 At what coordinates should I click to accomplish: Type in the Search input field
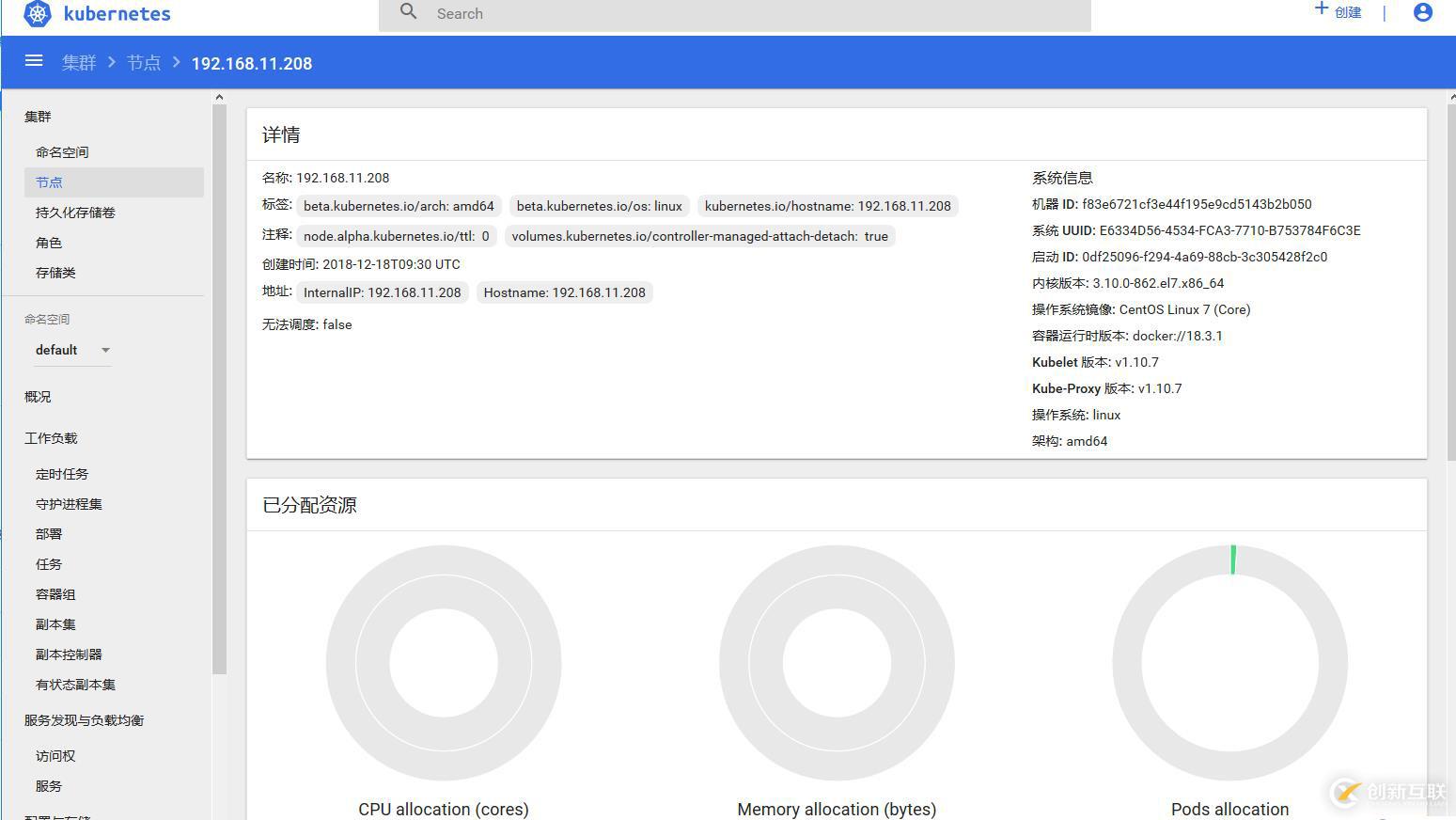point(658,12)
